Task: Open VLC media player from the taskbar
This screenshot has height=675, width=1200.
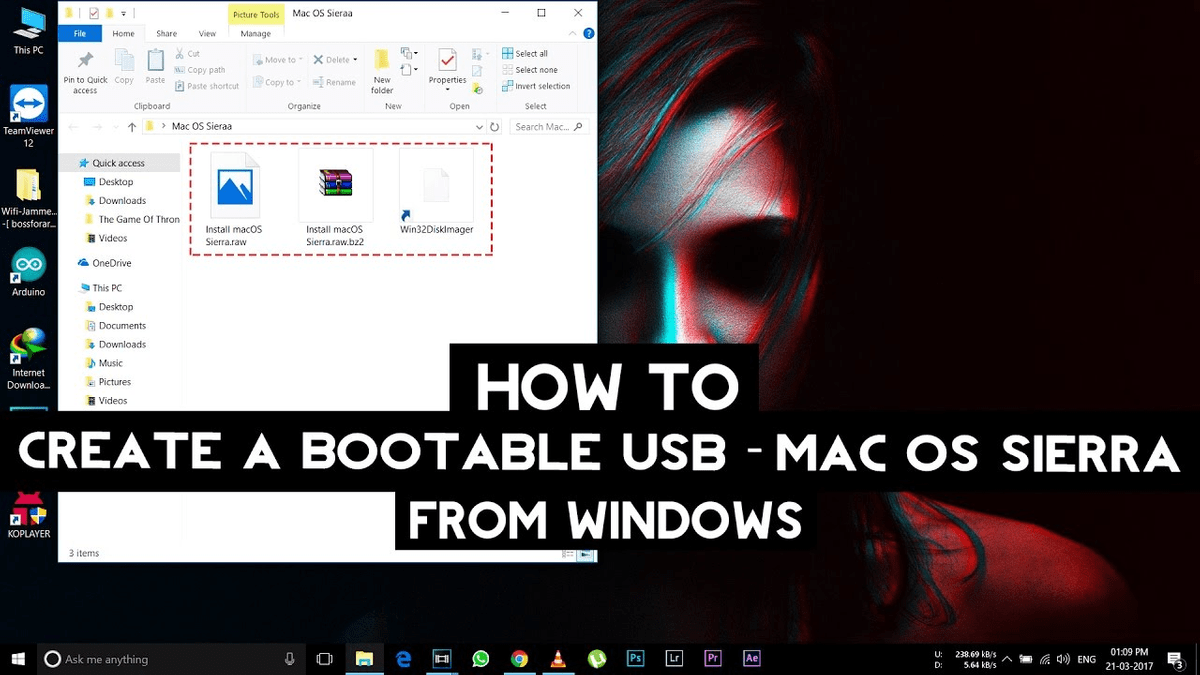Action: (558, 658)
